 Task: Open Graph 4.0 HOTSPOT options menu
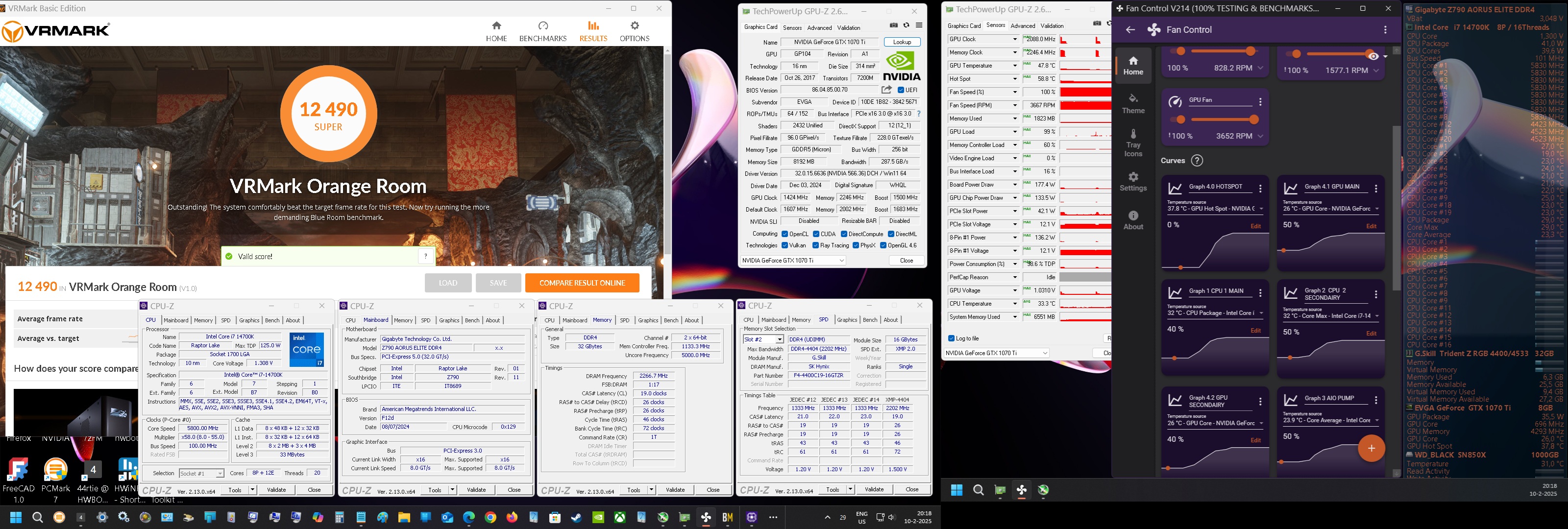[x=1260, y=189]
